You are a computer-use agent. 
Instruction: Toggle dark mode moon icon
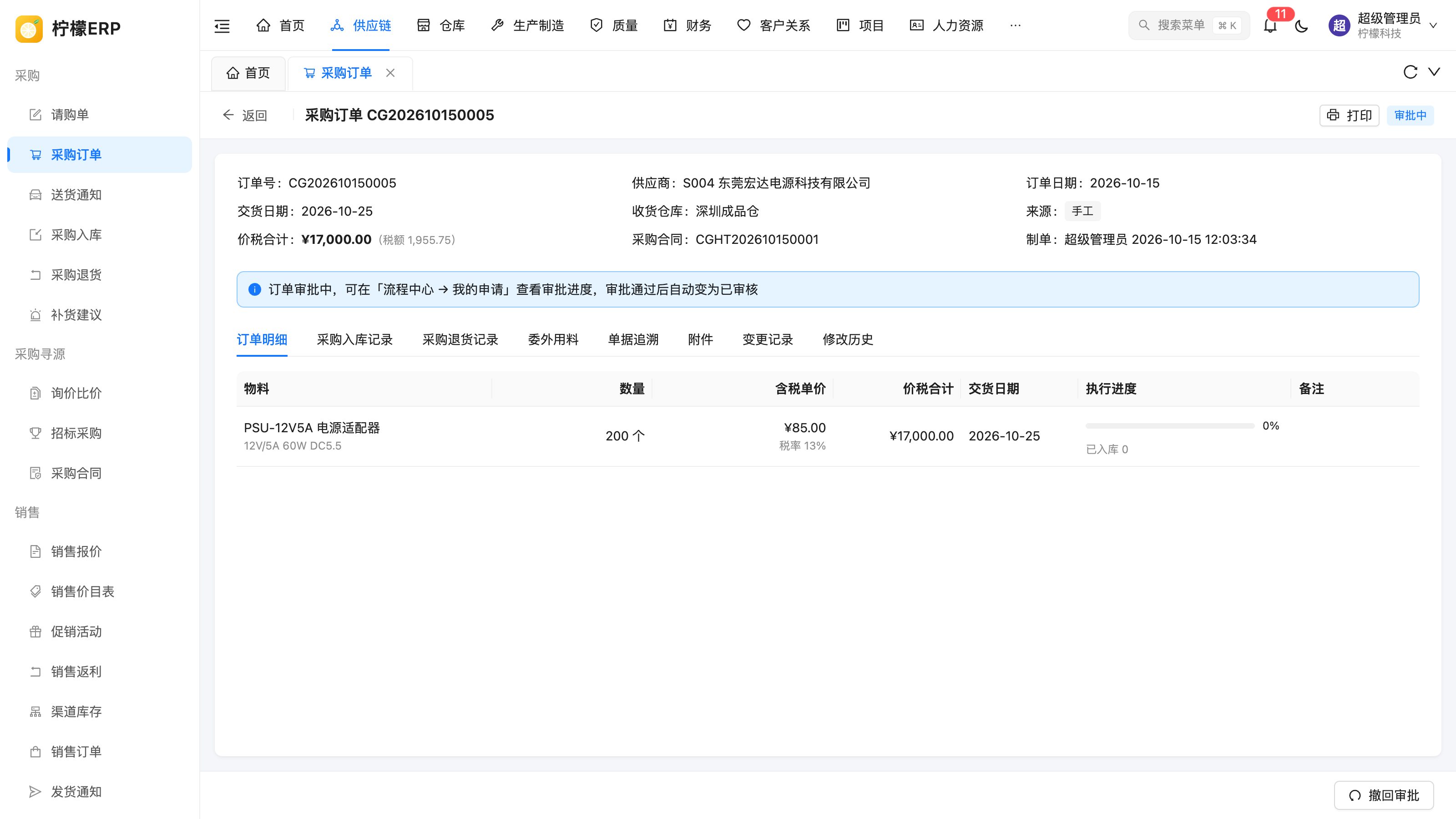pyautogui.click(x=1301, y=25)
